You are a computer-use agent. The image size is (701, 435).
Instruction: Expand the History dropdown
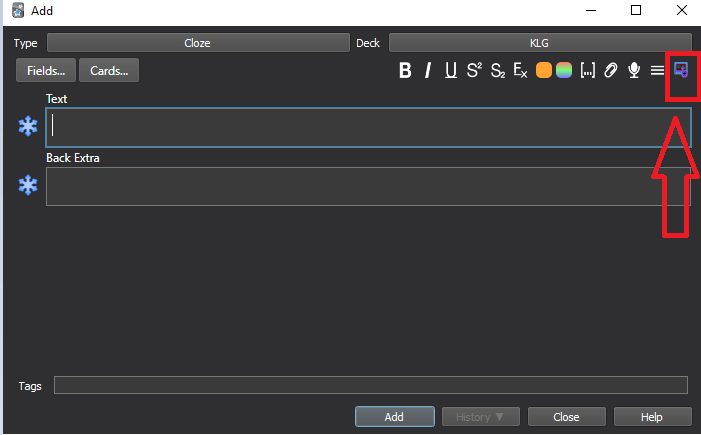coord(480,417)
